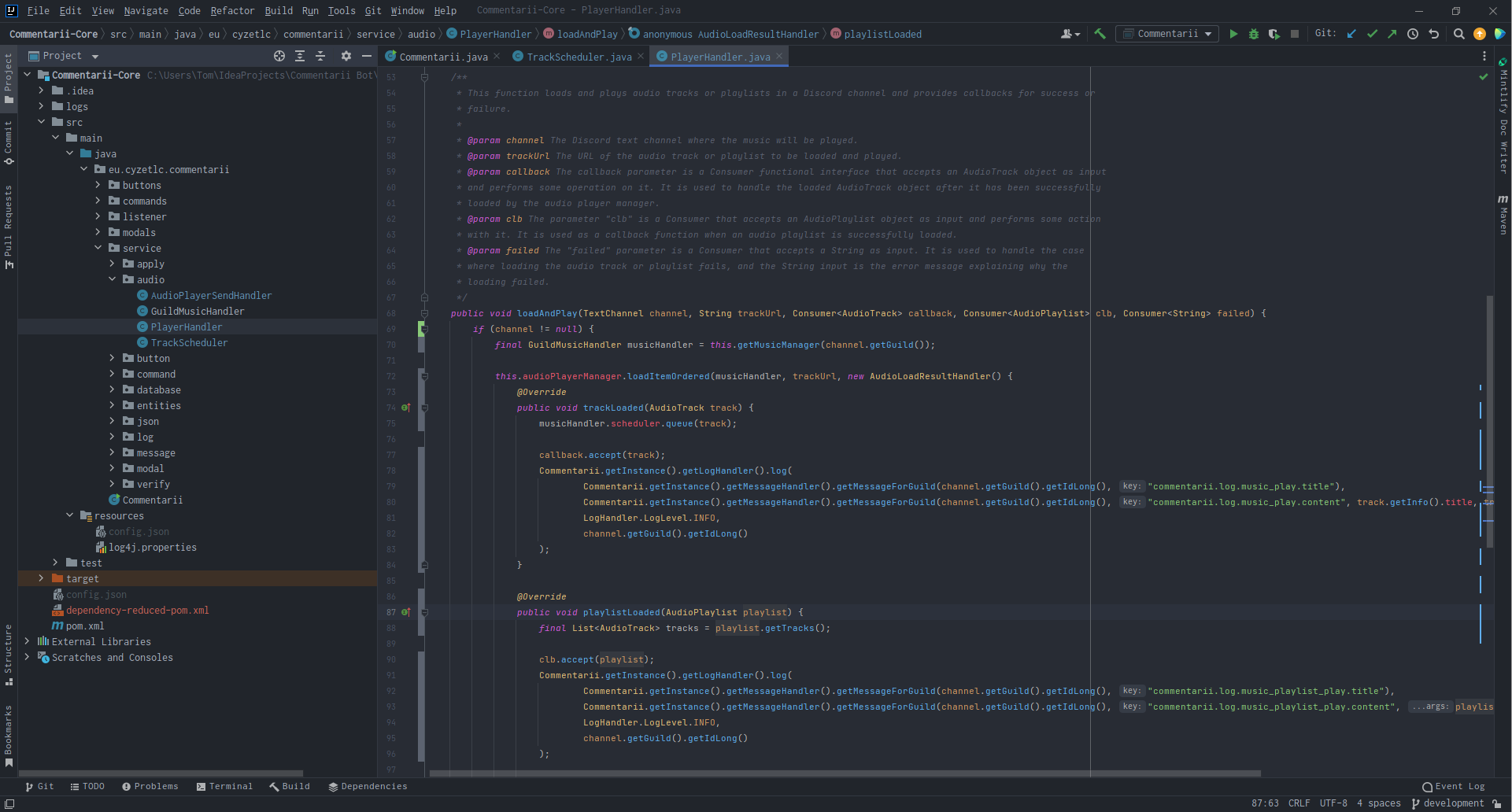Switch to Commentarii.java tab
The width and height of the screenshot is (1512, 812).
tap(443, 57)
